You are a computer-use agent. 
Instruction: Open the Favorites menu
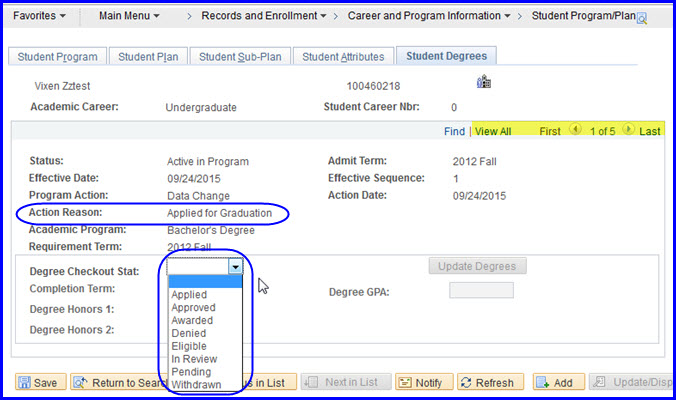[39, 16]
